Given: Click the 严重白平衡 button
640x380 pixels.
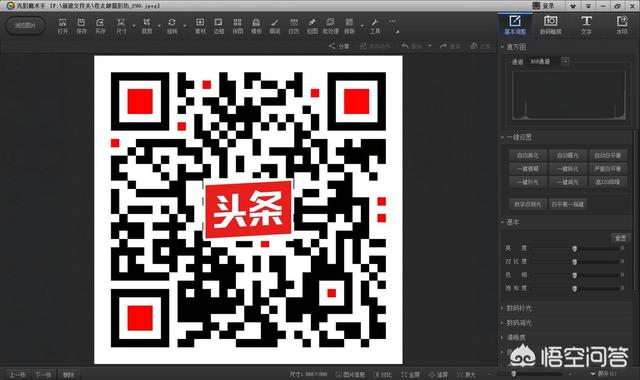Looking at the screenshot, I should [x=608, y=169].
